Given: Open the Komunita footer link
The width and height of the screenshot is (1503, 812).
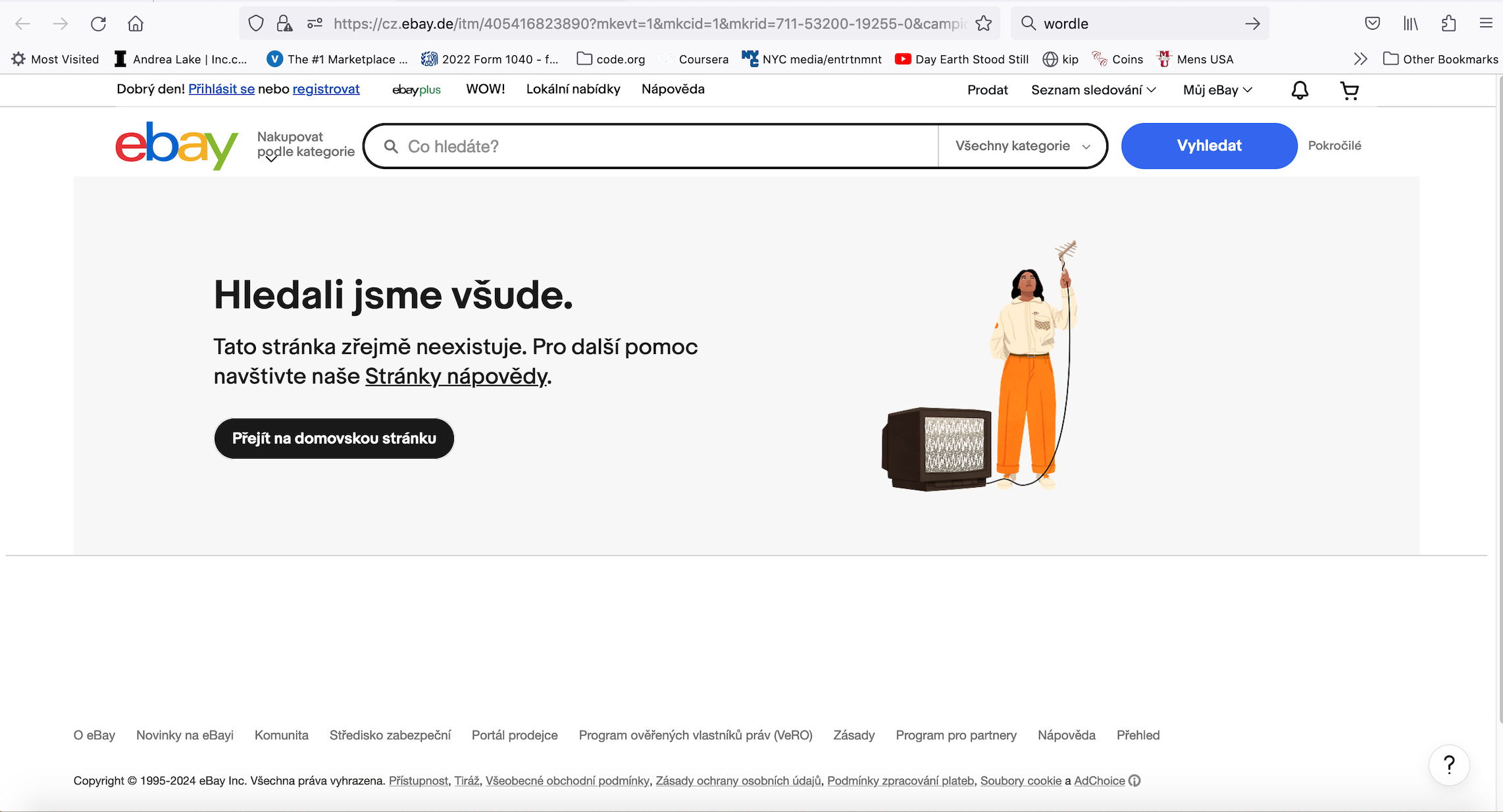Looking at the screenshot, I should [282, 735].
